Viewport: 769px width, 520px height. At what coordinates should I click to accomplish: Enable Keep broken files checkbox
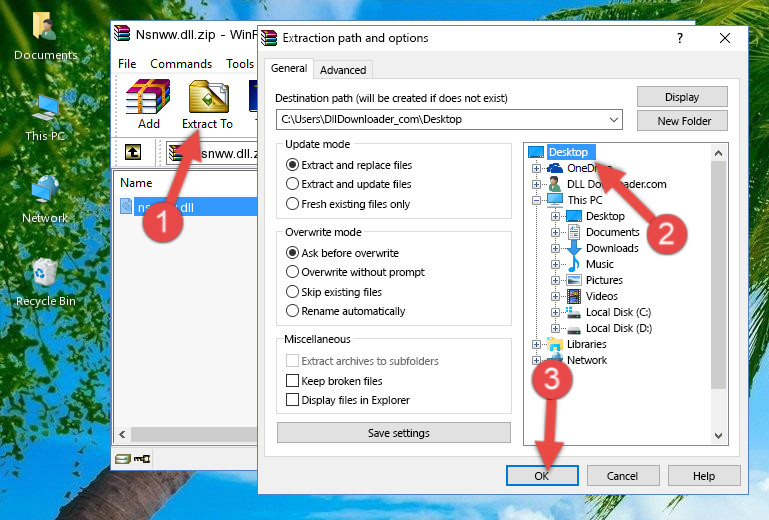[292, 381]
